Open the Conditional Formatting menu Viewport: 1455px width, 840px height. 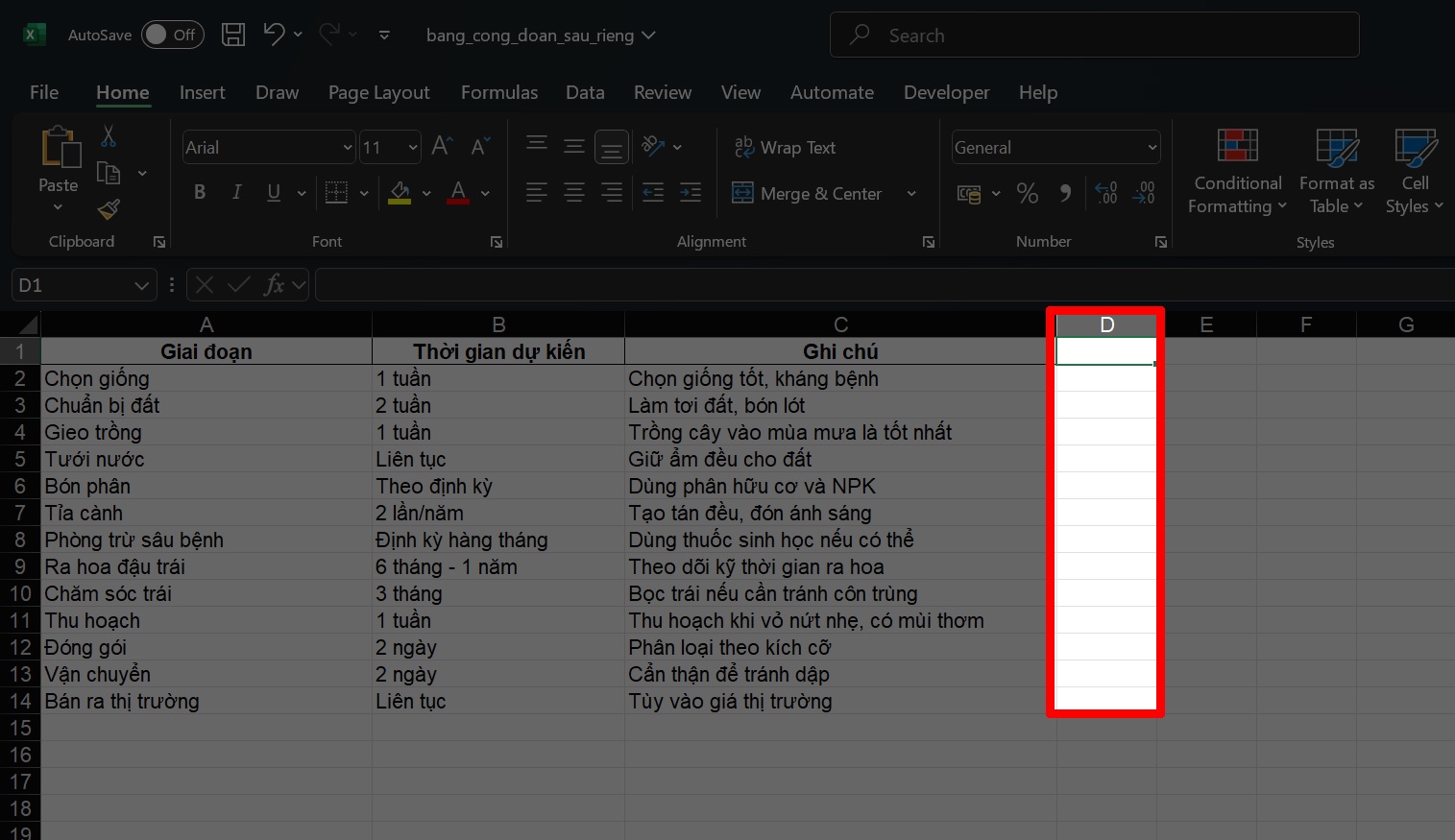[1237, 173]
